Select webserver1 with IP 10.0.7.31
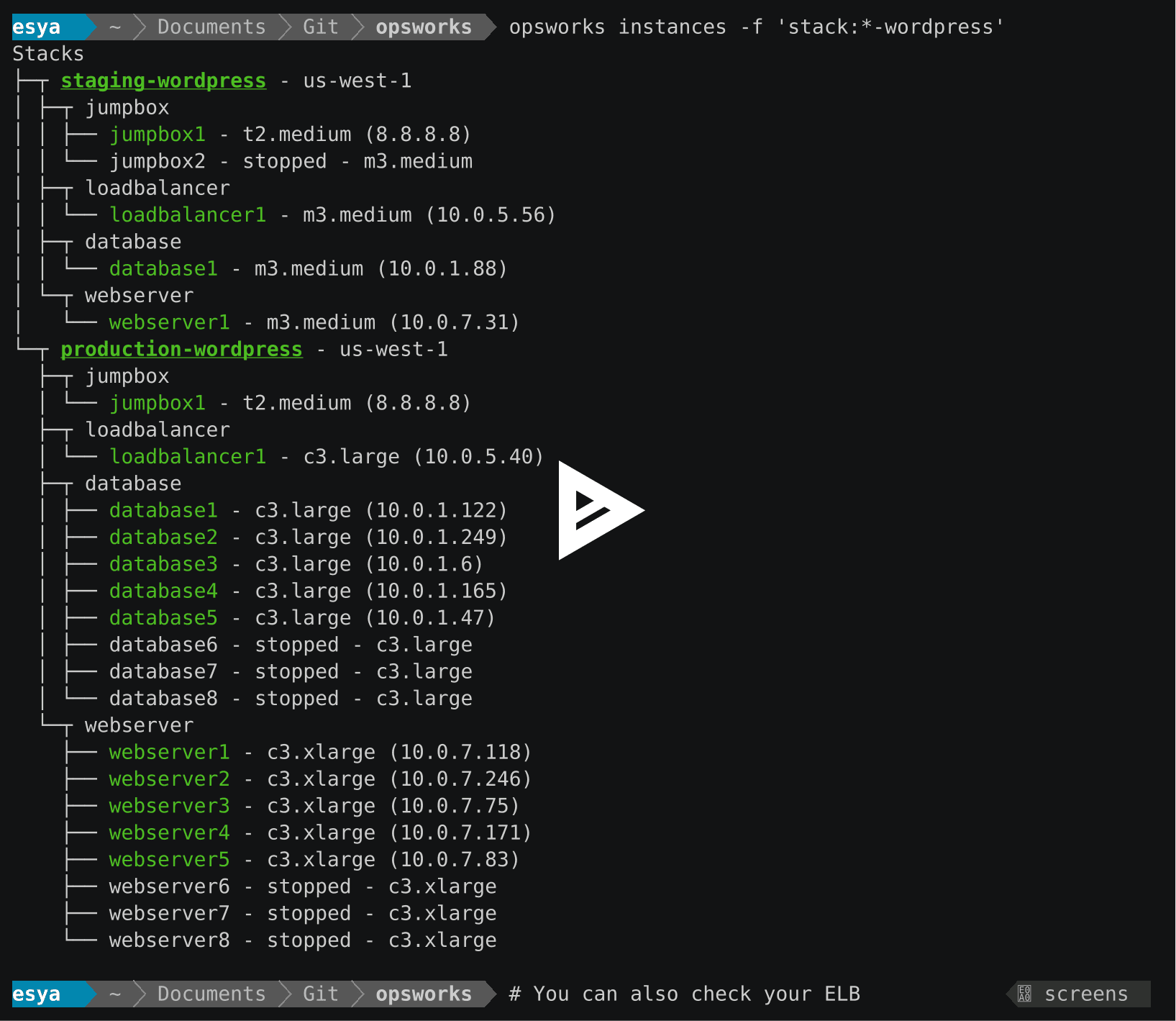Image resolution: width=1176 pixels, height=1021 pixels. coord(314,322)
